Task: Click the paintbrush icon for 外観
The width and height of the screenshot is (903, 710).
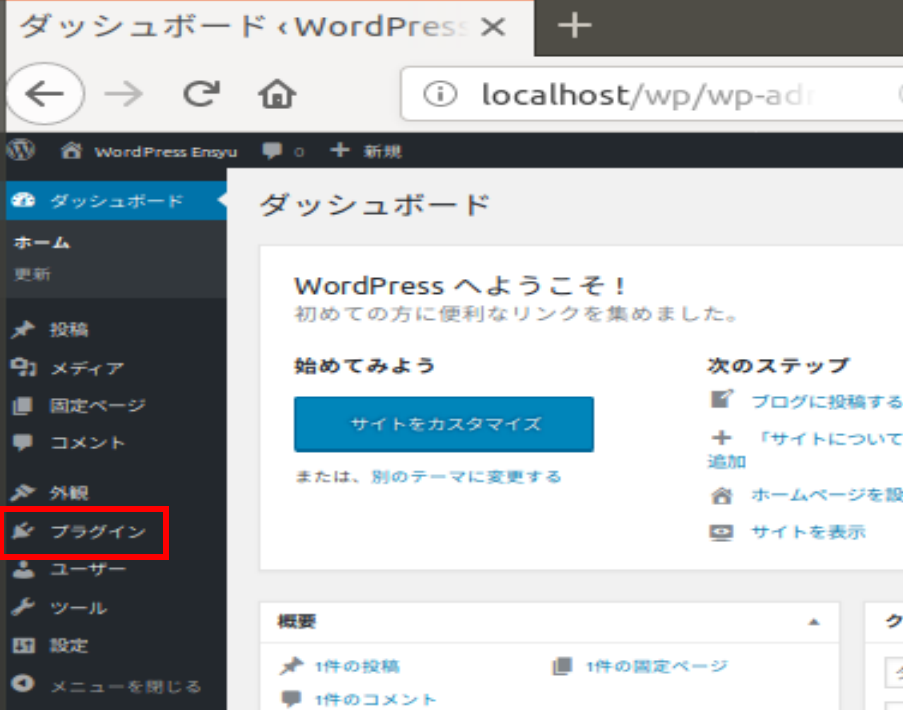Action: [x=23, y=492]
